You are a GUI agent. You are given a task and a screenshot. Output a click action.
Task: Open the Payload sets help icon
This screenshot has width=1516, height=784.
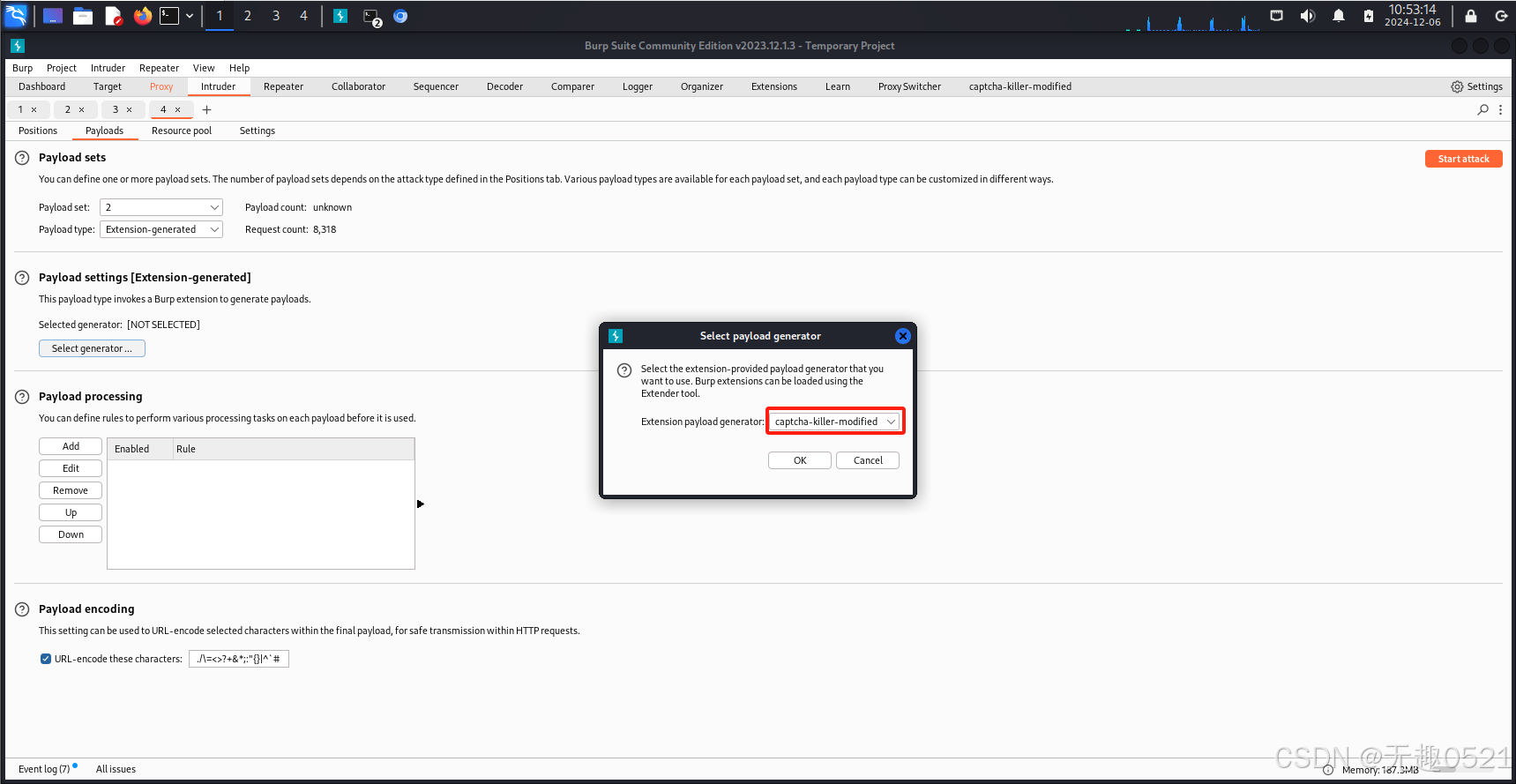22,158
